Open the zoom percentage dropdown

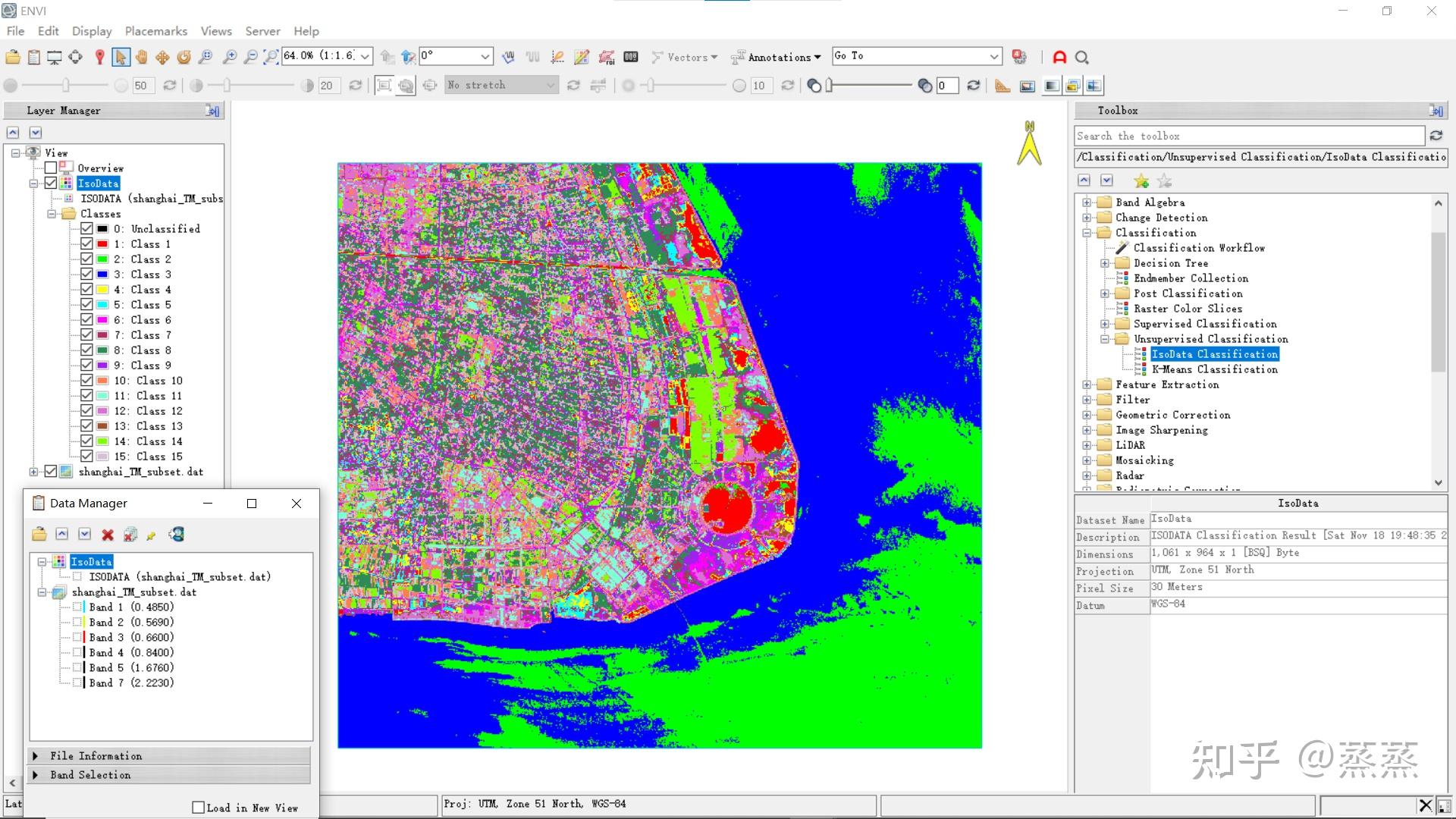coord(365,56)
